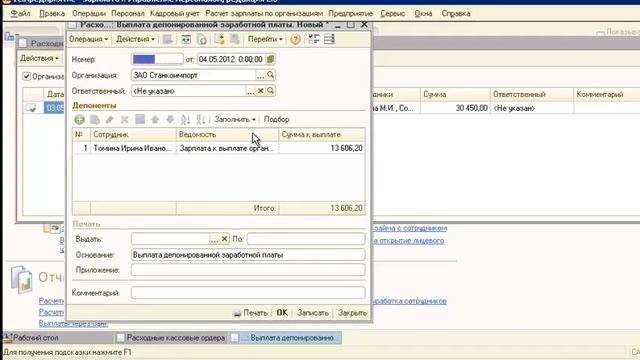Click the Ведомость column header
Screen dimensions: 640x360
pyautogui.click(x=227, y=134)
